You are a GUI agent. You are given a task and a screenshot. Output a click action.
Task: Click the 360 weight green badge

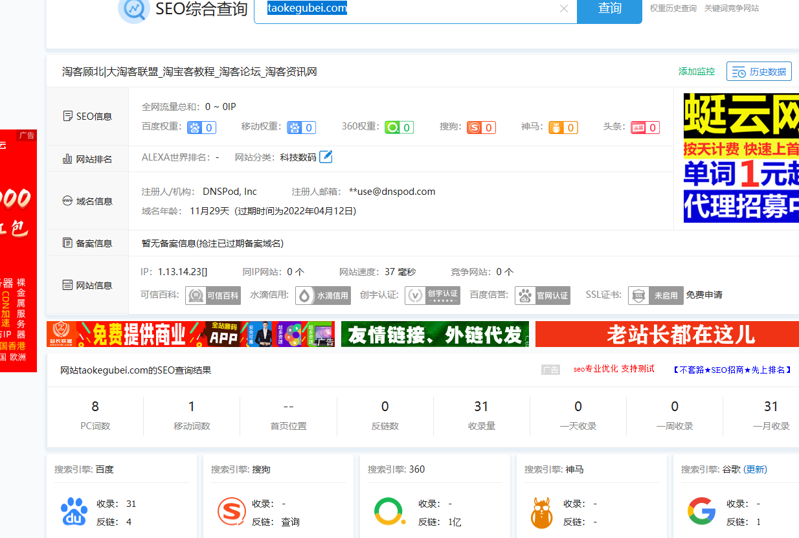point(399,127)
